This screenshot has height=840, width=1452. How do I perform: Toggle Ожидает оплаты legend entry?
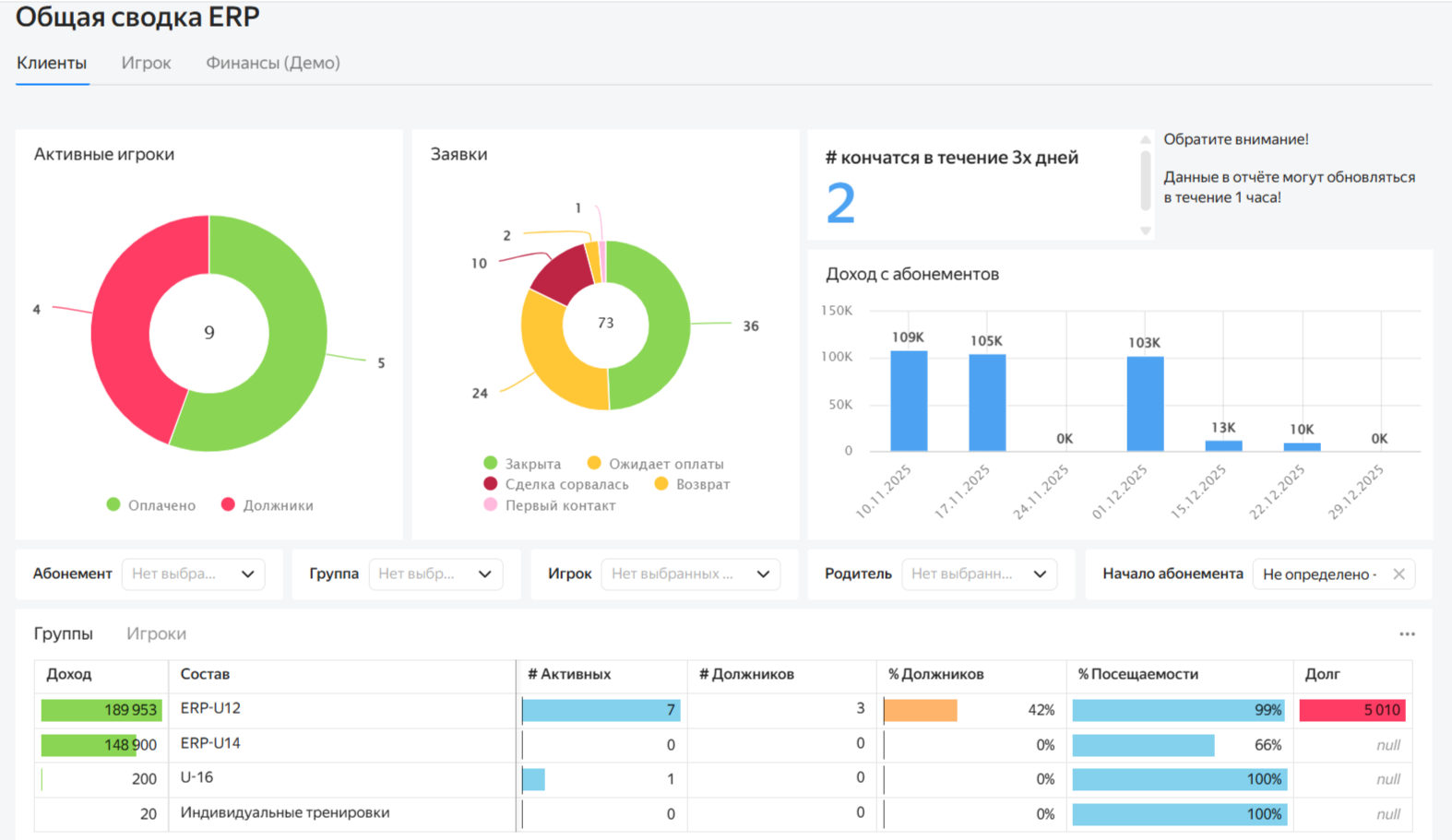656,464
